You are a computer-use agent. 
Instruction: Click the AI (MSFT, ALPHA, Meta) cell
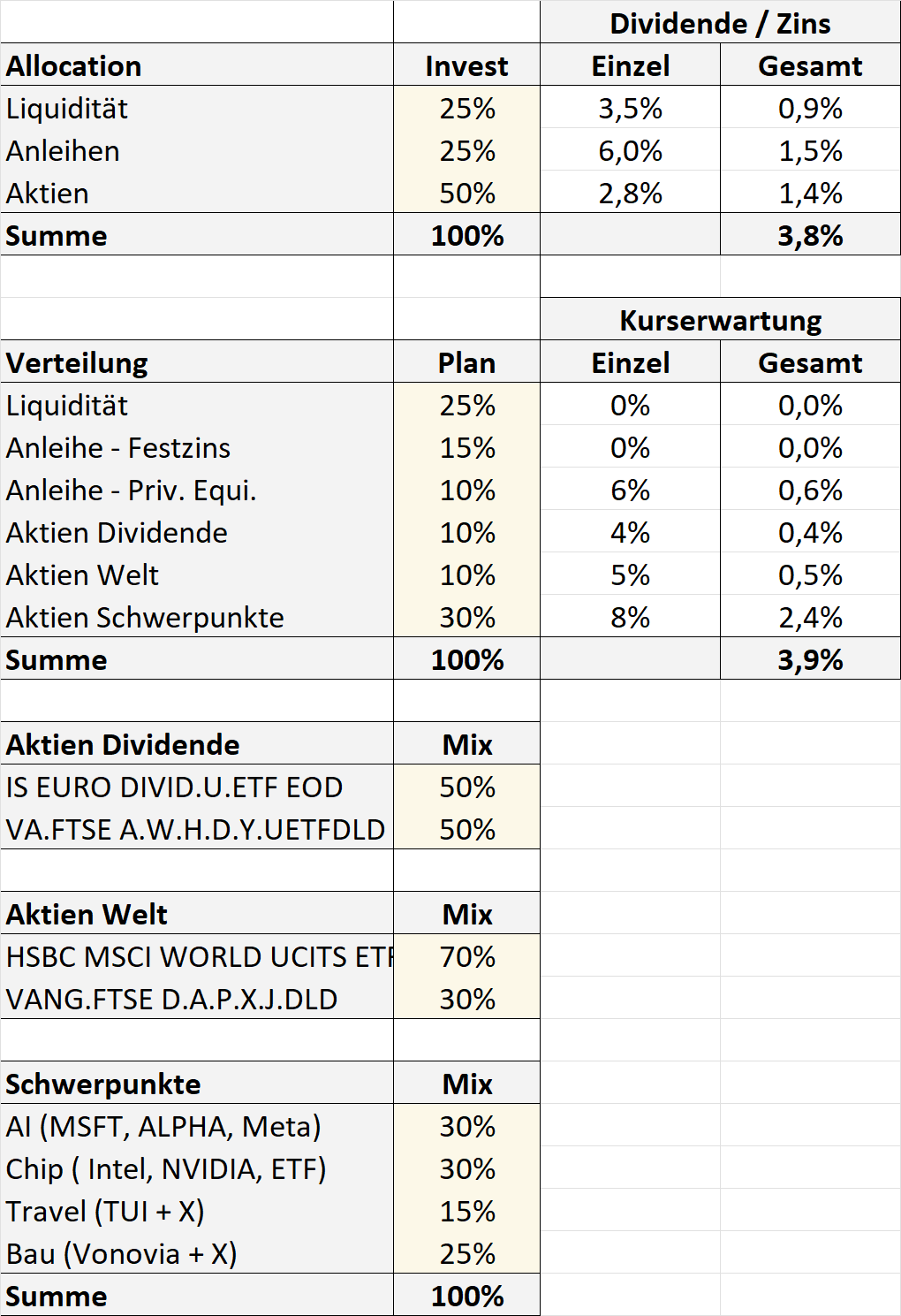[x=163, y=1127]
